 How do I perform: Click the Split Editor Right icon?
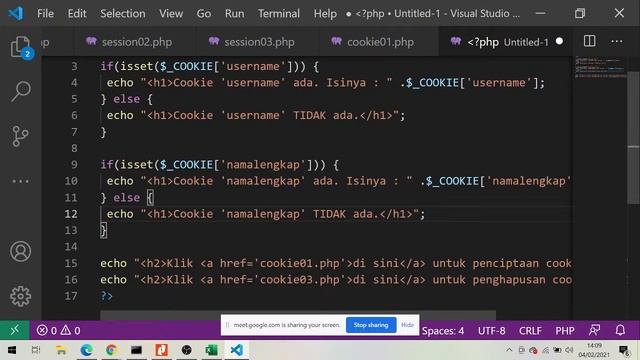pos(589,41)
